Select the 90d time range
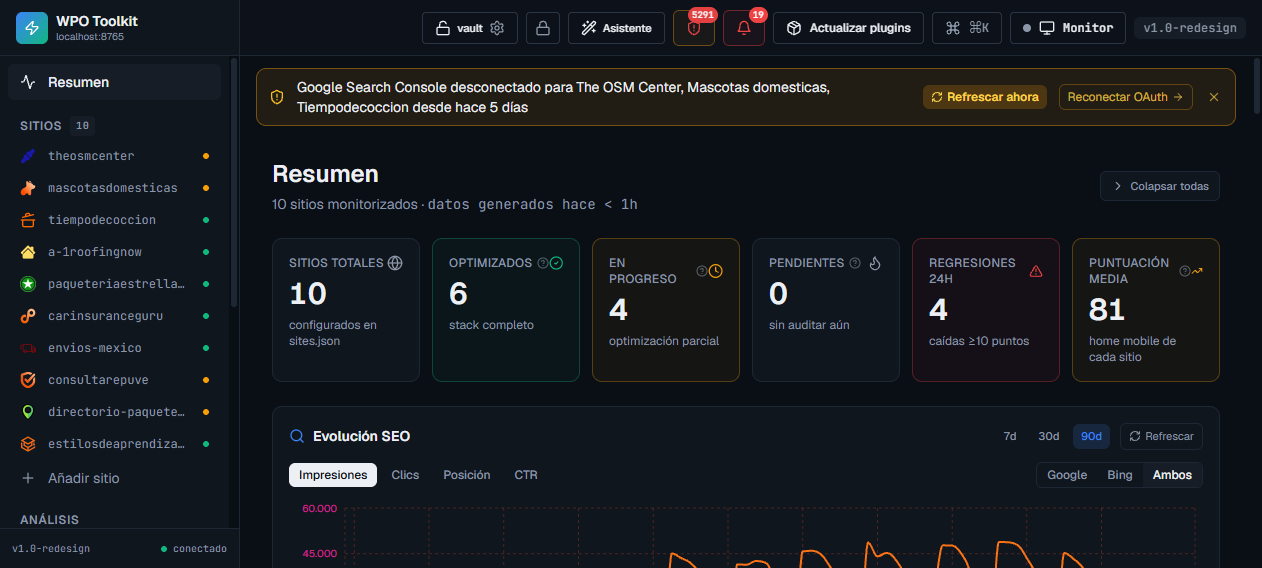This screenshot has width=1262, height=568. [x=1091, y=436]
